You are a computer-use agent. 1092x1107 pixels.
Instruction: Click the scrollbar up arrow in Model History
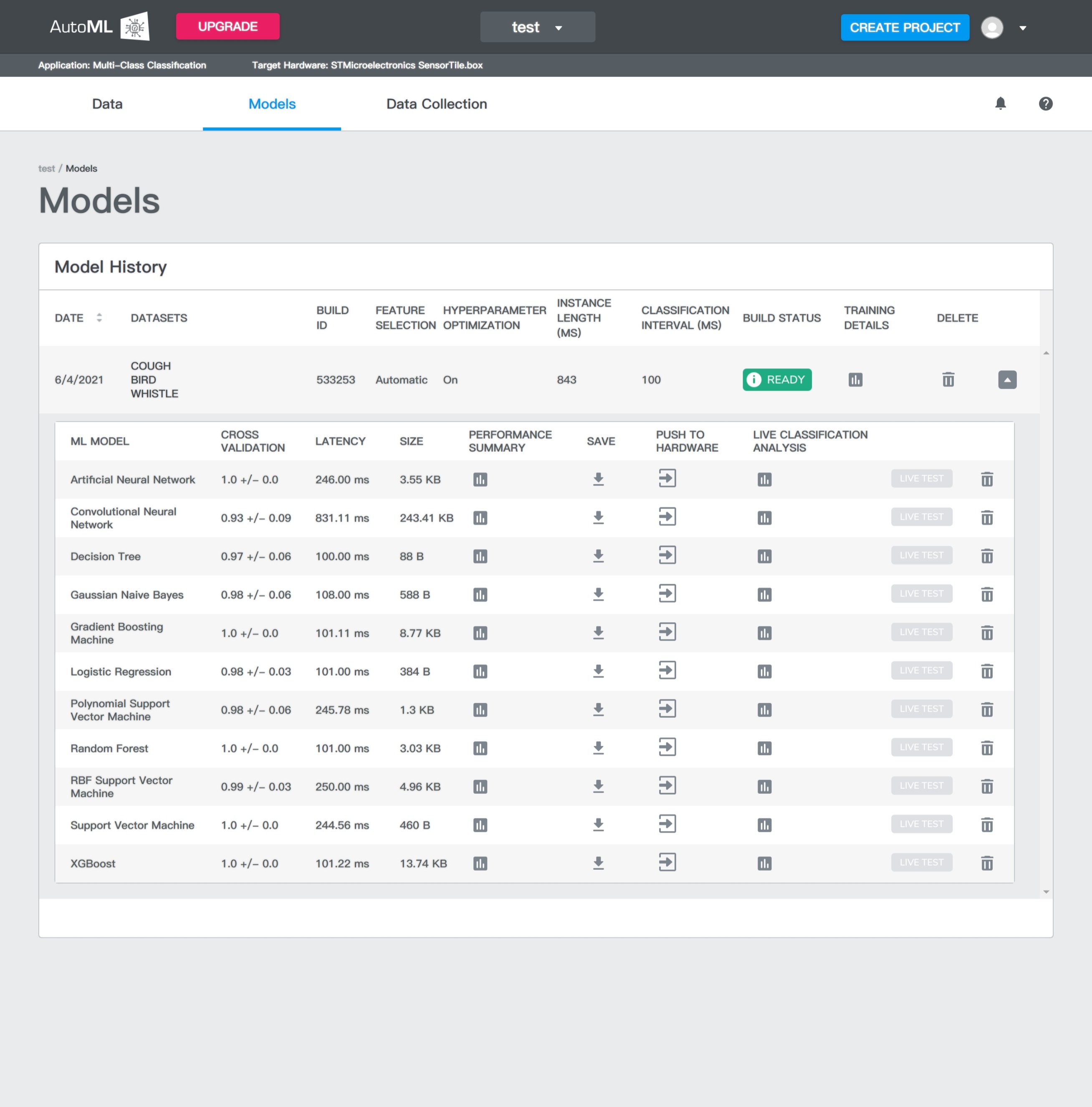(1046, 353)
